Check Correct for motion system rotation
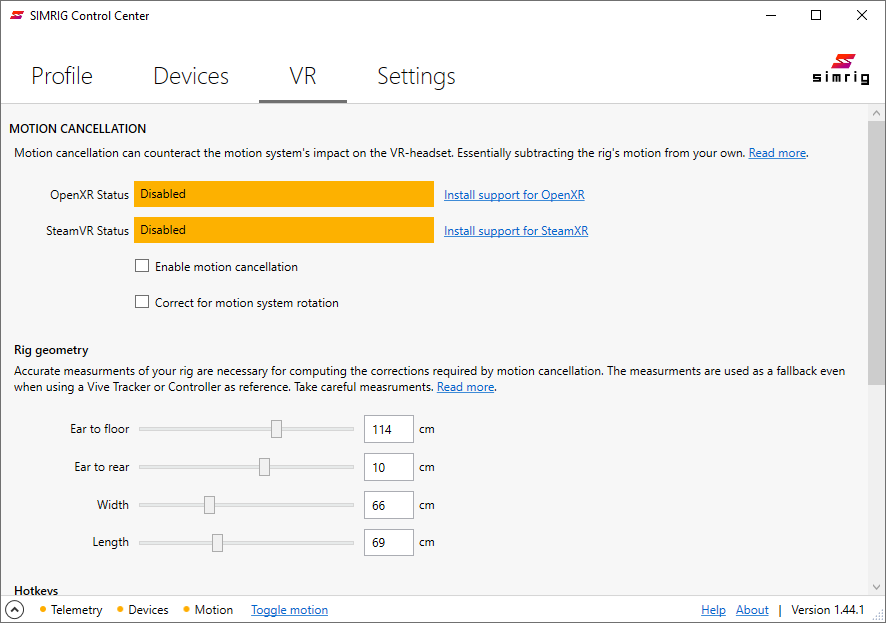886x623 pixels. [x=142, y=302]
